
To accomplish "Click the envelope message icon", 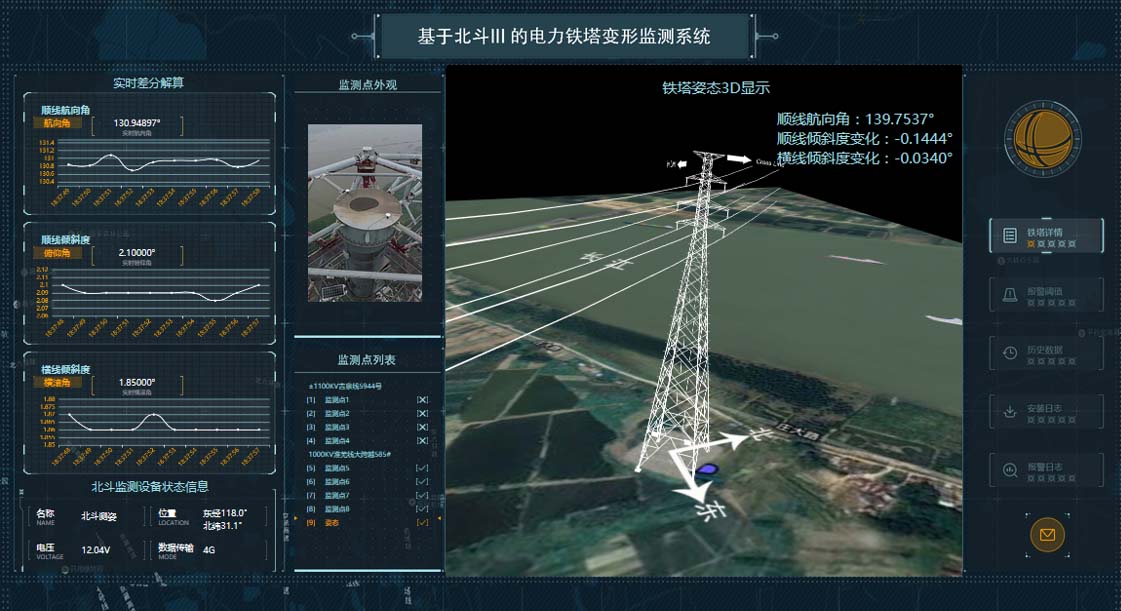I will (x=1047, y=535).
